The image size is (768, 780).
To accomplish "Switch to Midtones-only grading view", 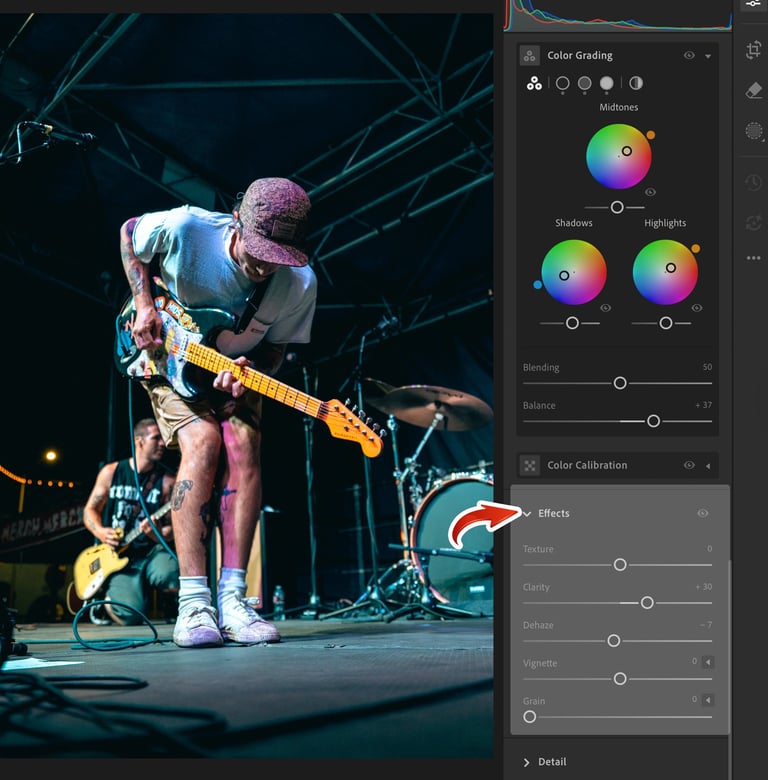I will pyautogui.click(x=584, y=83).
